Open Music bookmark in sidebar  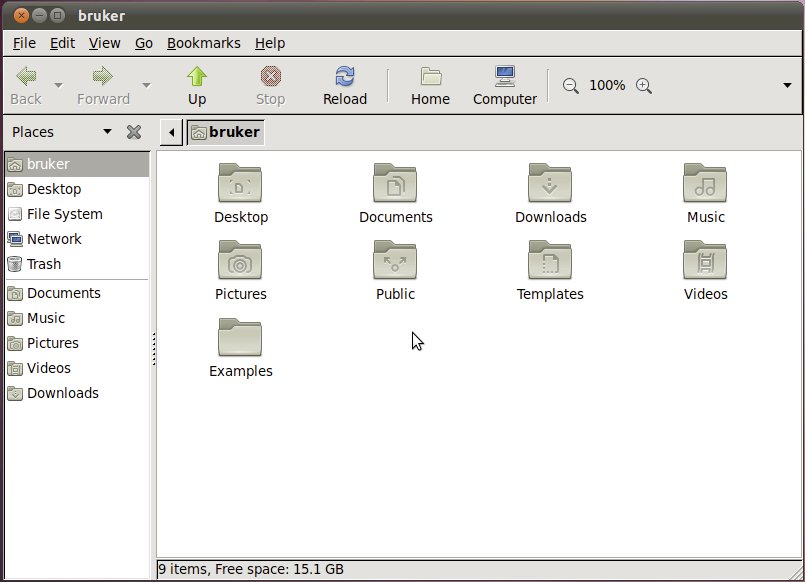pos(77,318)
